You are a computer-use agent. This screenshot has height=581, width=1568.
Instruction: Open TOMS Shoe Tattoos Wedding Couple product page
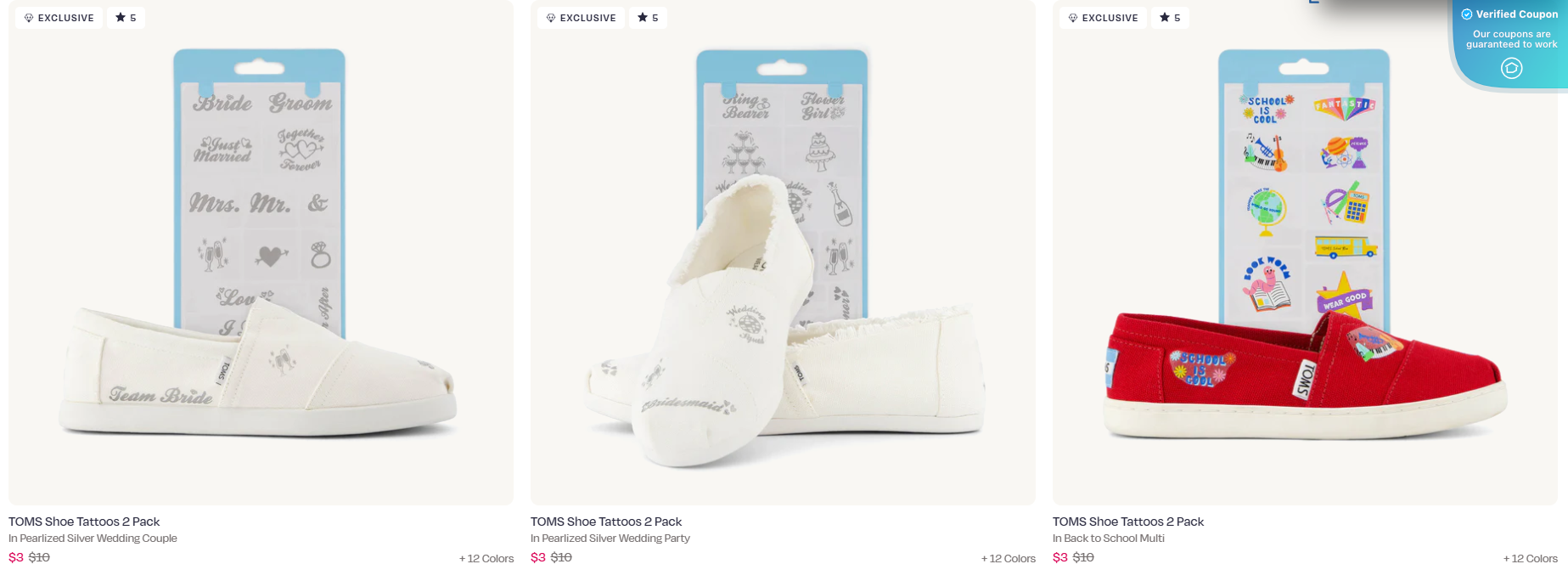click(82, 521)
